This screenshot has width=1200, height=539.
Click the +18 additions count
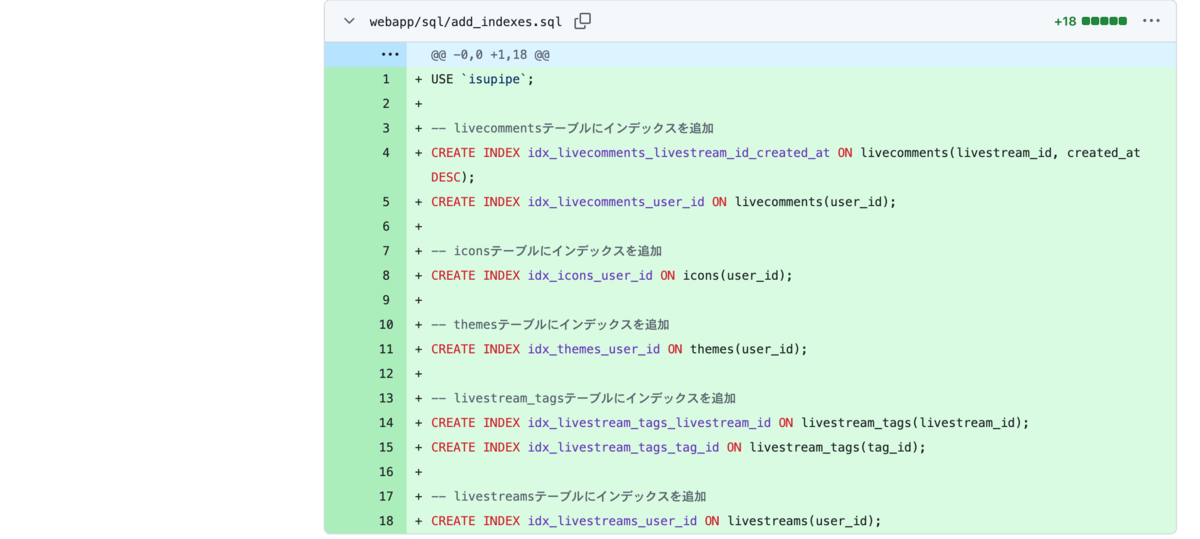[1065, 21]
